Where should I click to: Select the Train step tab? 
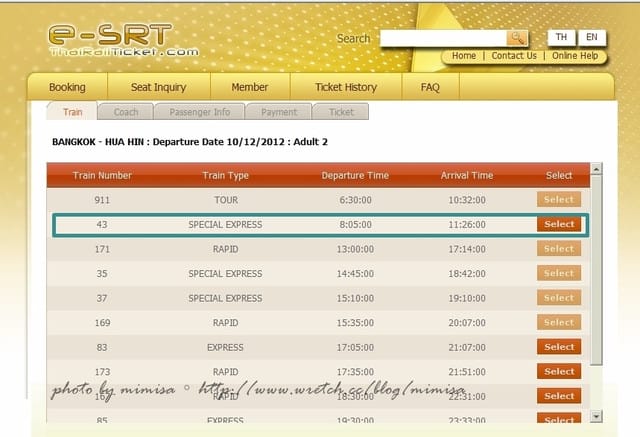click(x=72, y=112)
